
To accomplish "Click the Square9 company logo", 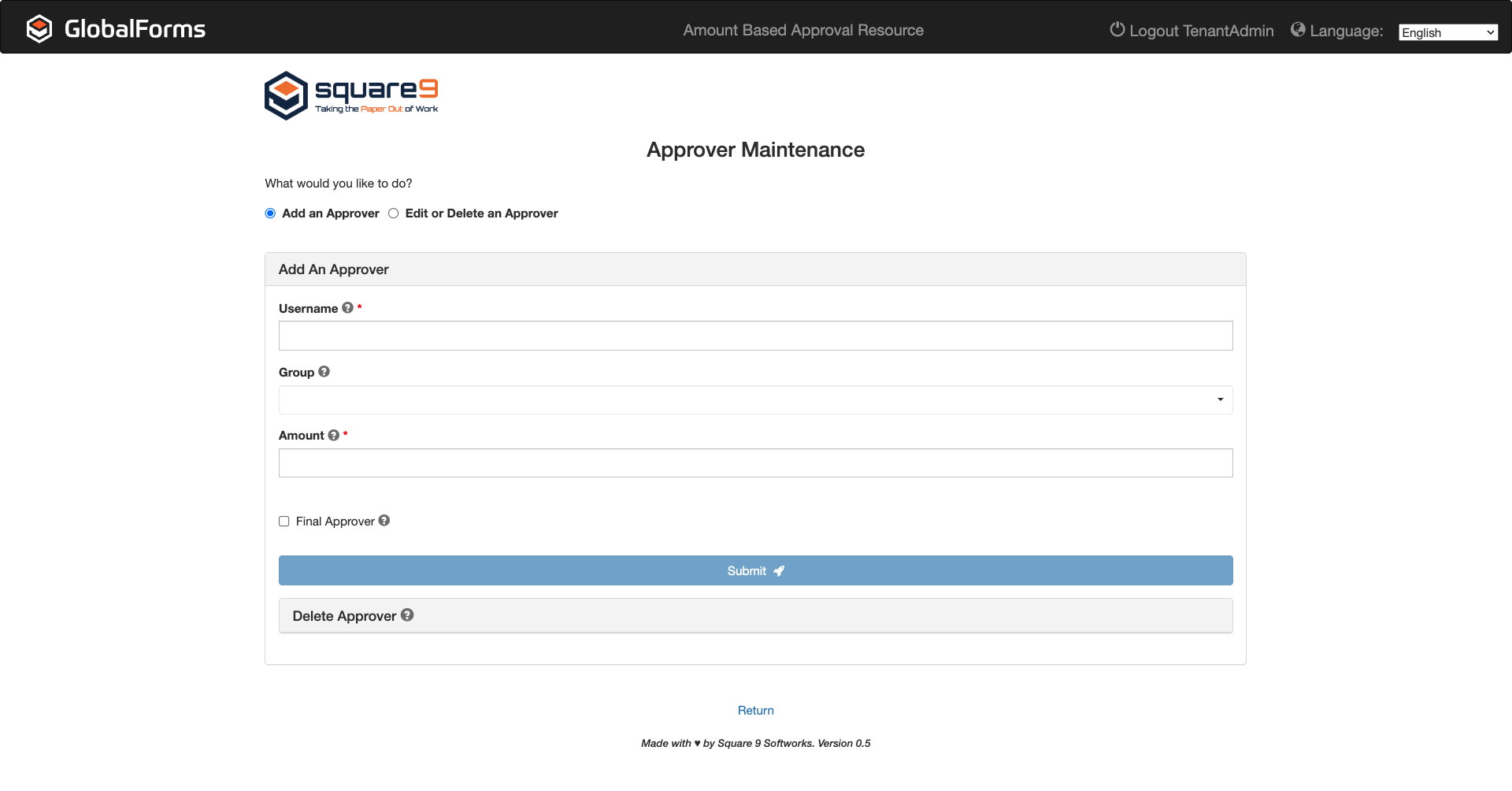I will tap(351, 95).
